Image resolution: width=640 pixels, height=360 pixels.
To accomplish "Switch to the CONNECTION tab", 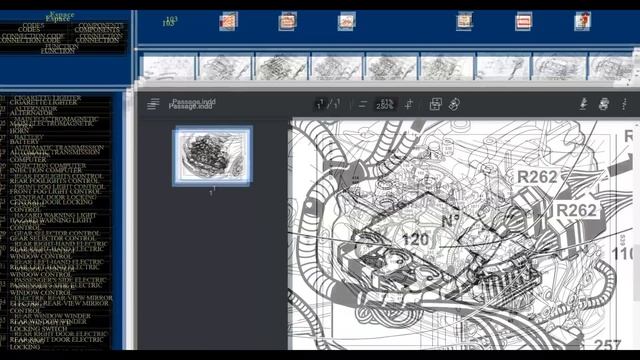I will coord(98,38).
